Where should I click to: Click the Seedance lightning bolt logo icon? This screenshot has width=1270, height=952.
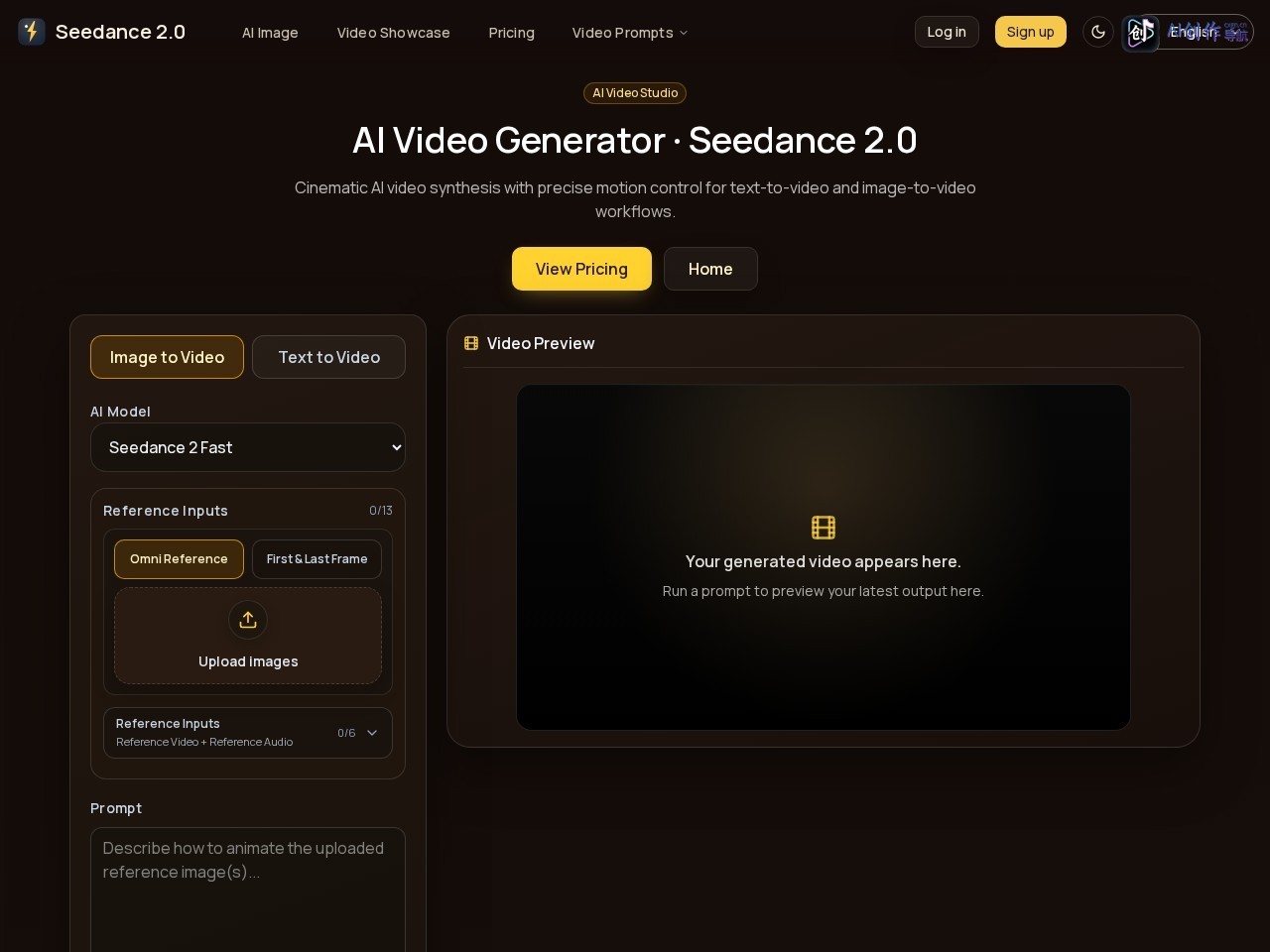[32, 32]
